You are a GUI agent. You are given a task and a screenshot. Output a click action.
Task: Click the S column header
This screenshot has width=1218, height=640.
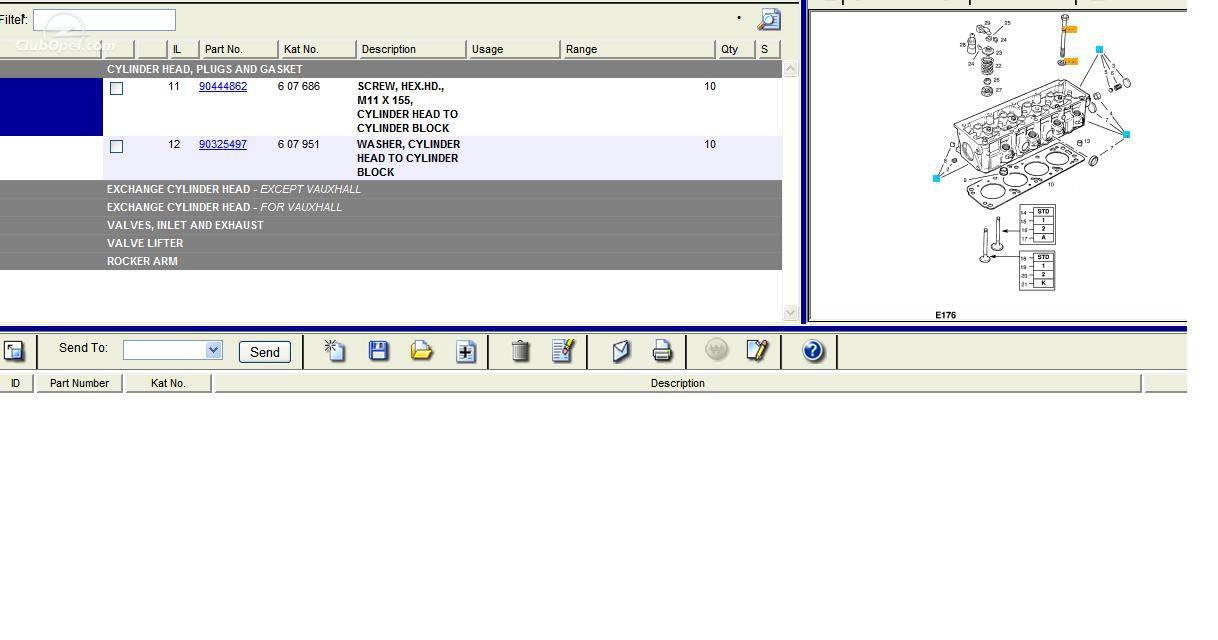pyautogui.click(x=767, y=49)
